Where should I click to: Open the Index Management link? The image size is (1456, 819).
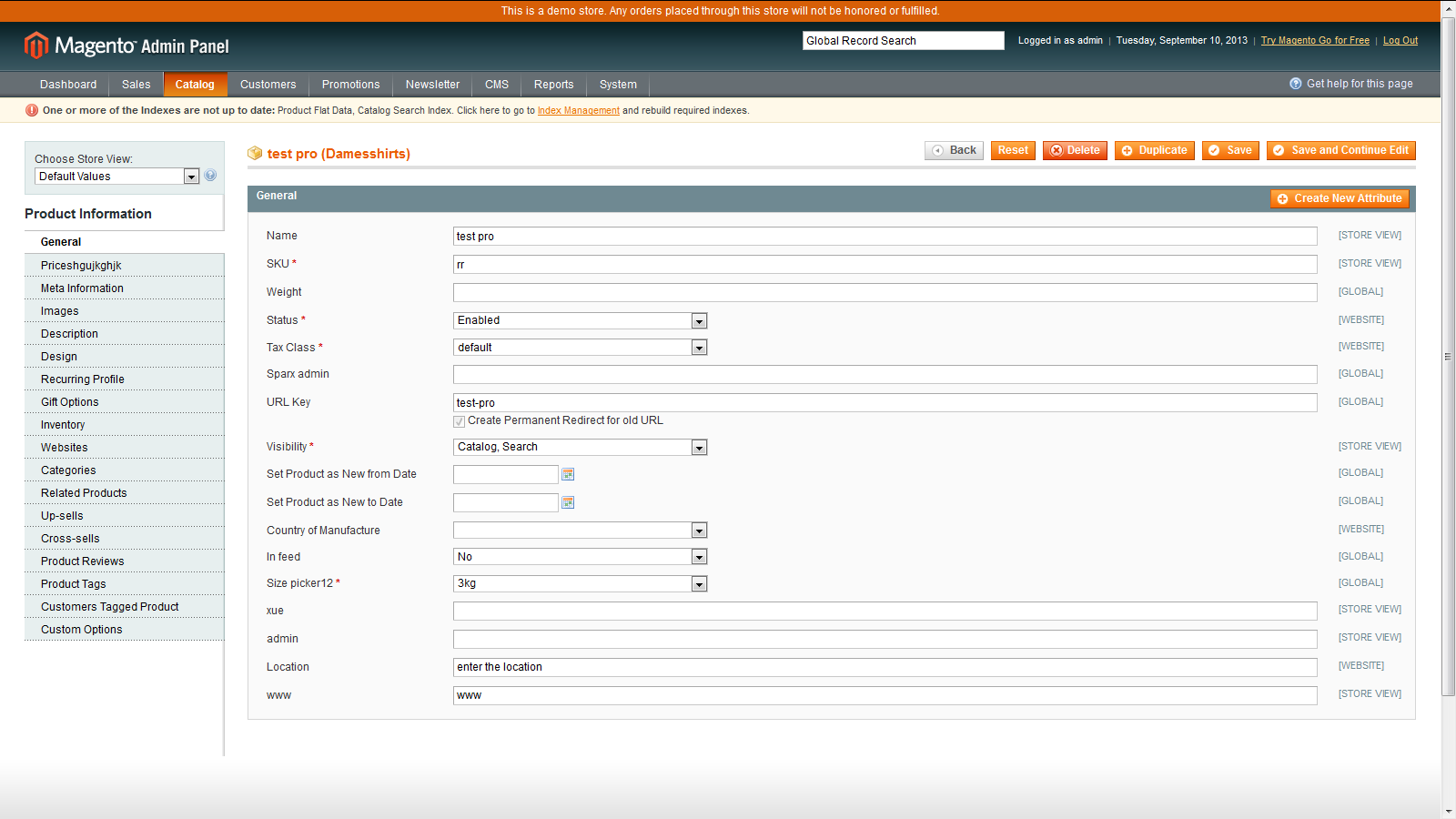pyautogui.click(x=579, y=110)
